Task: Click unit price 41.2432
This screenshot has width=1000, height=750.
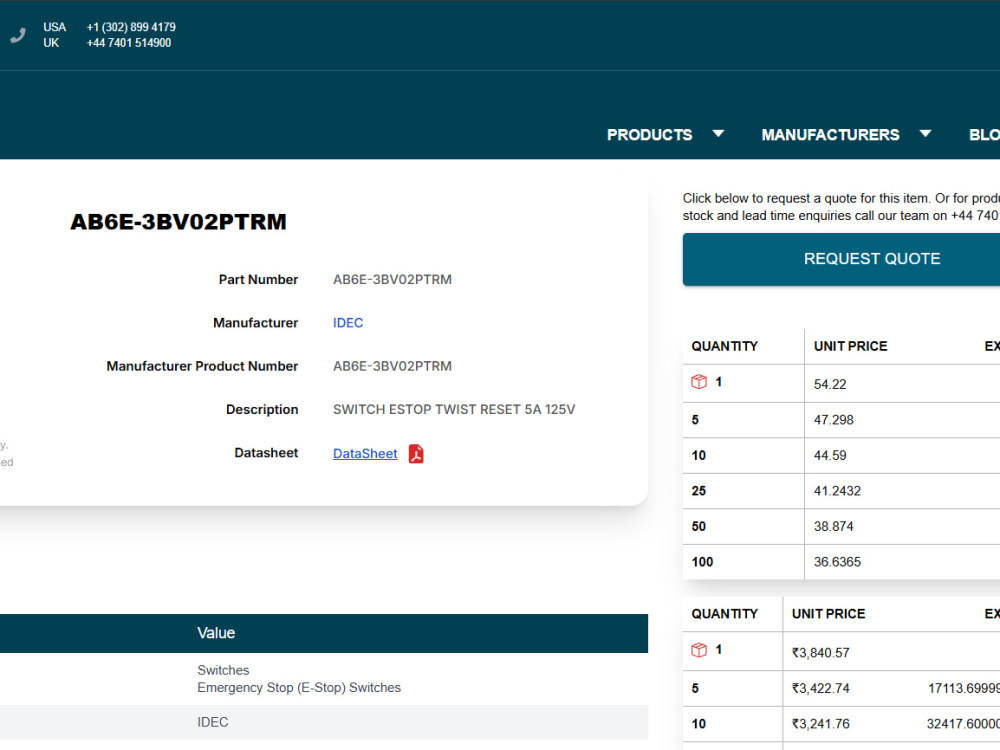Action: [837, 491]
